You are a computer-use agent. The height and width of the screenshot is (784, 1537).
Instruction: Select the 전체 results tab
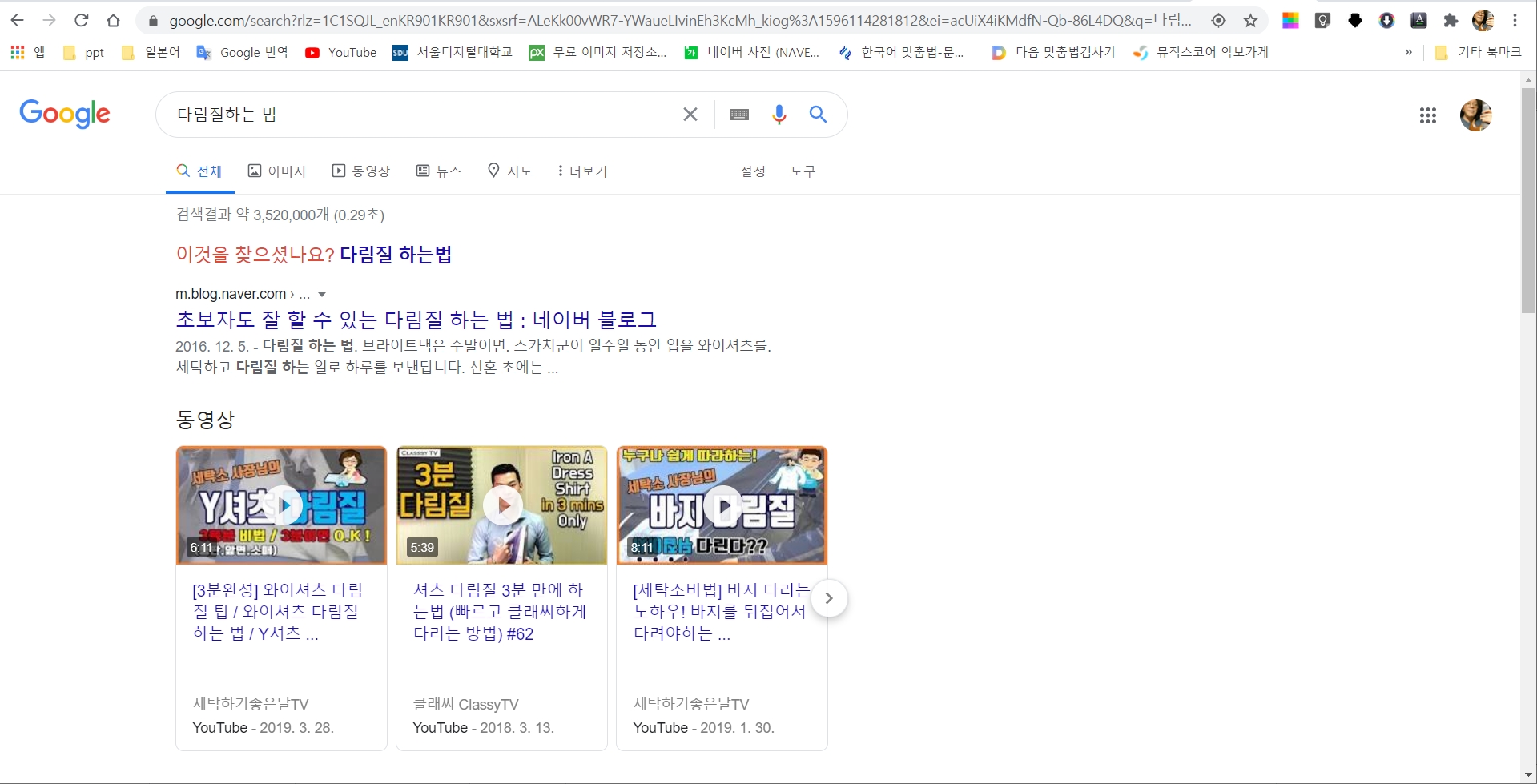[199, 171]
